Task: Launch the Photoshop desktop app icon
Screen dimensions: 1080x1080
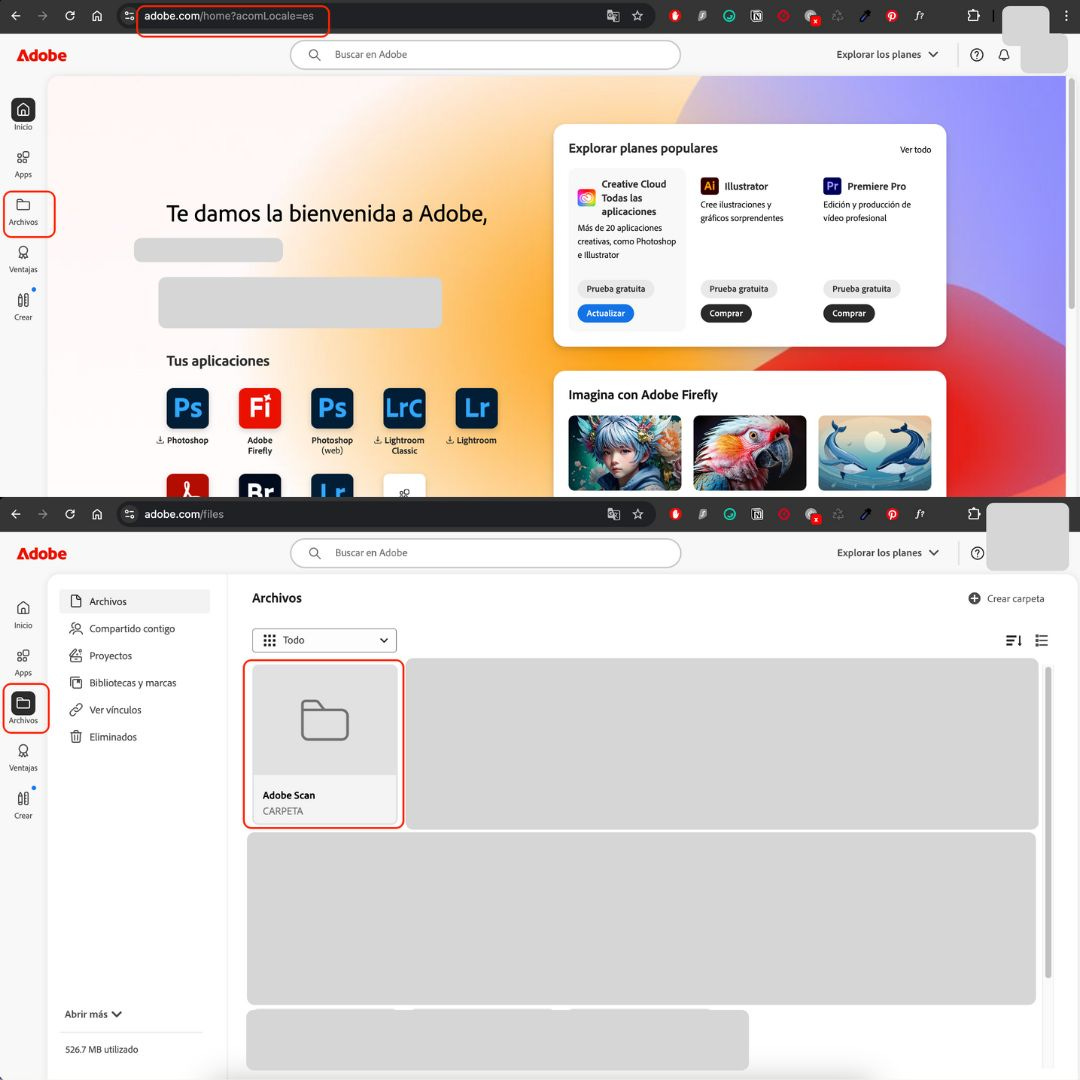Action: tap(187, 408)
